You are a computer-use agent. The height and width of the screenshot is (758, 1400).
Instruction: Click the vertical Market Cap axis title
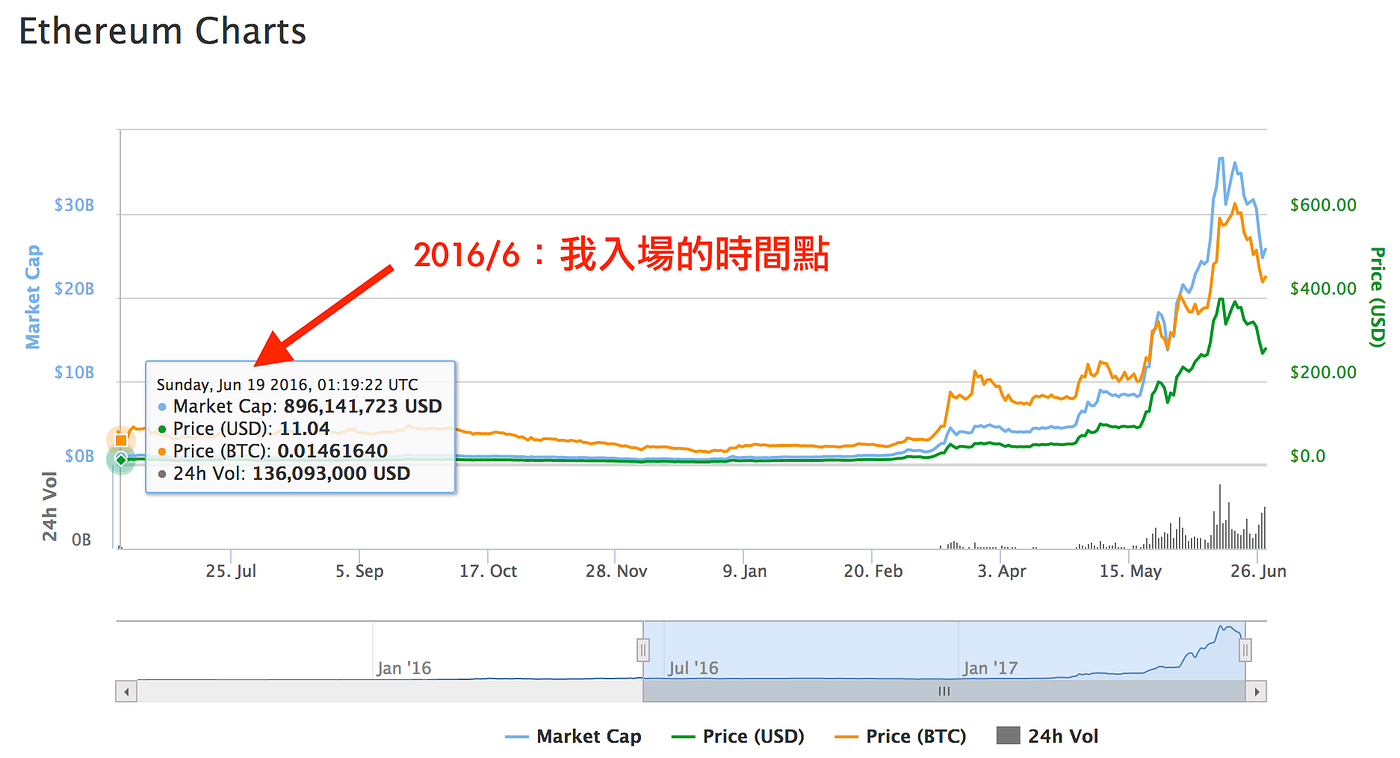(x=33, y=297)
